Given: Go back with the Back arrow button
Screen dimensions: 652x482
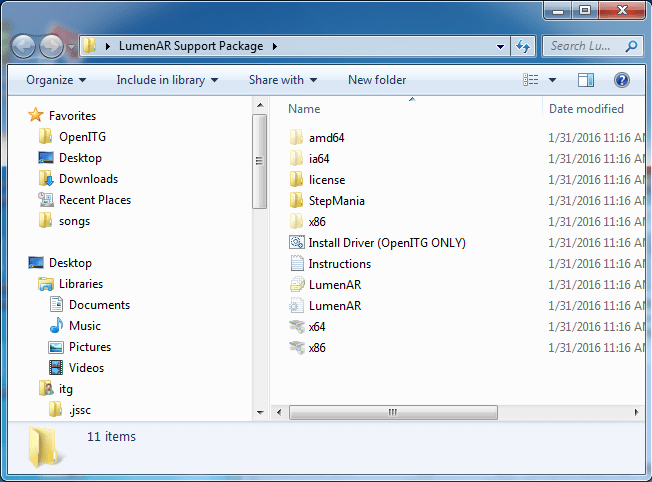Looking at the screenshot, I should tap(23, 46).
